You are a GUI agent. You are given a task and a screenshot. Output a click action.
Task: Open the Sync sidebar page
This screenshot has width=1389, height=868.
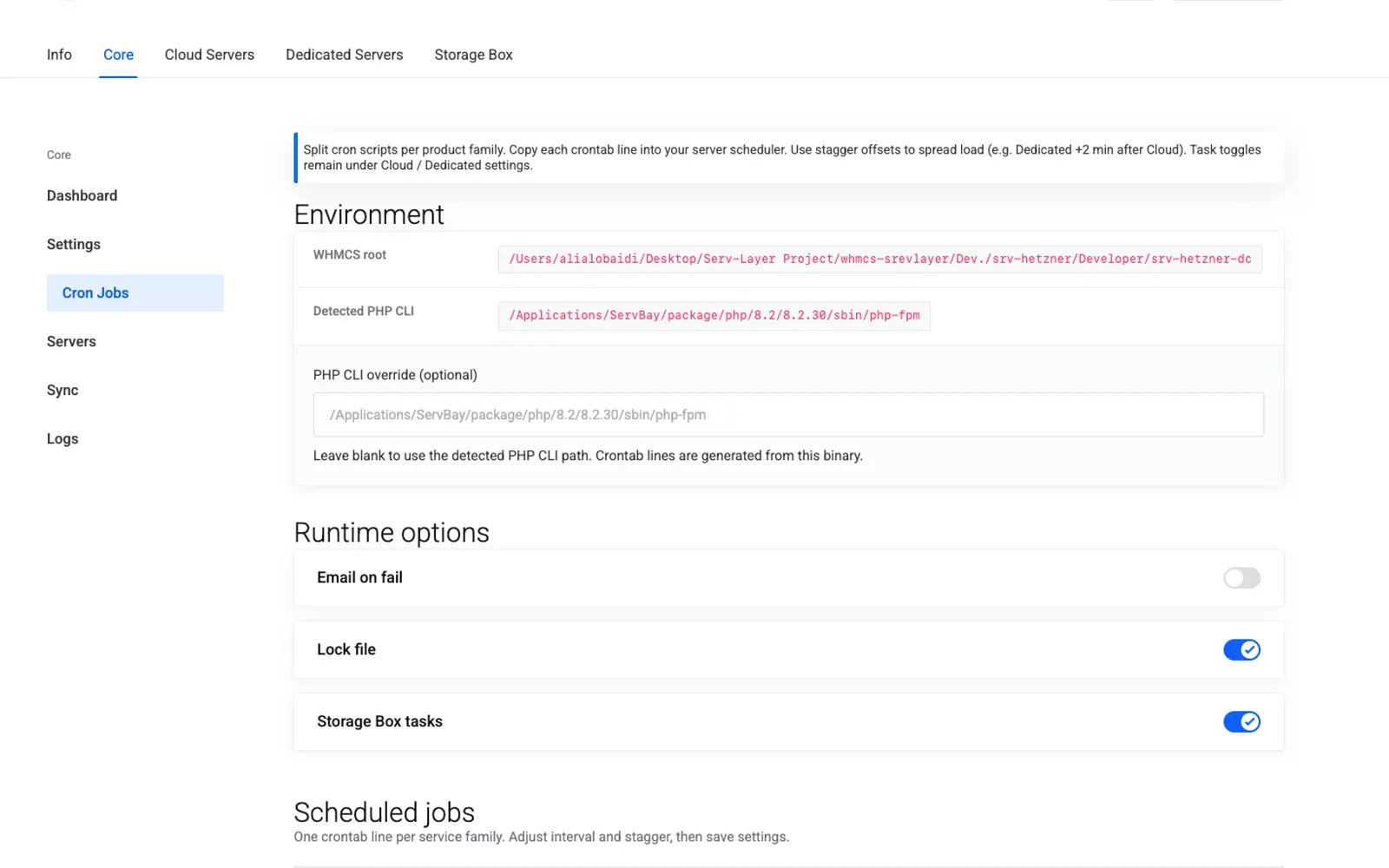(63, 390)
